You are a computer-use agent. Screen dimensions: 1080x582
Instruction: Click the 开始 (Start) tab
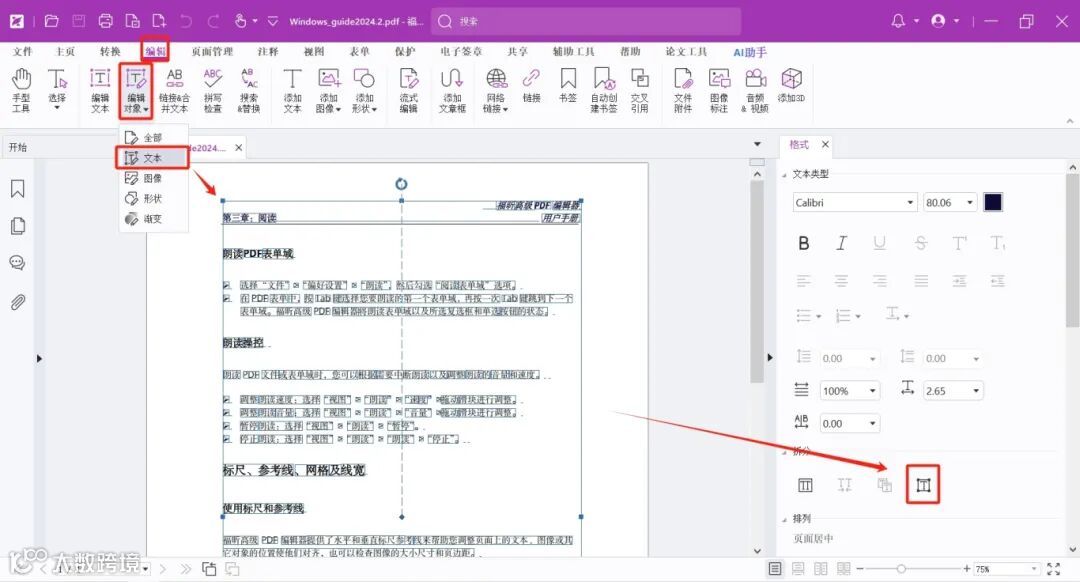click(x=18, y=147)
